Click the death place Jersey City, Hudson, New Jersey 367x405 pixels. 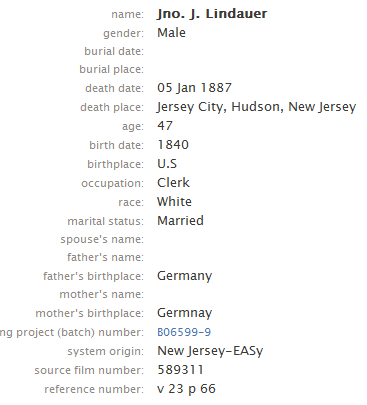coord(257,107)
